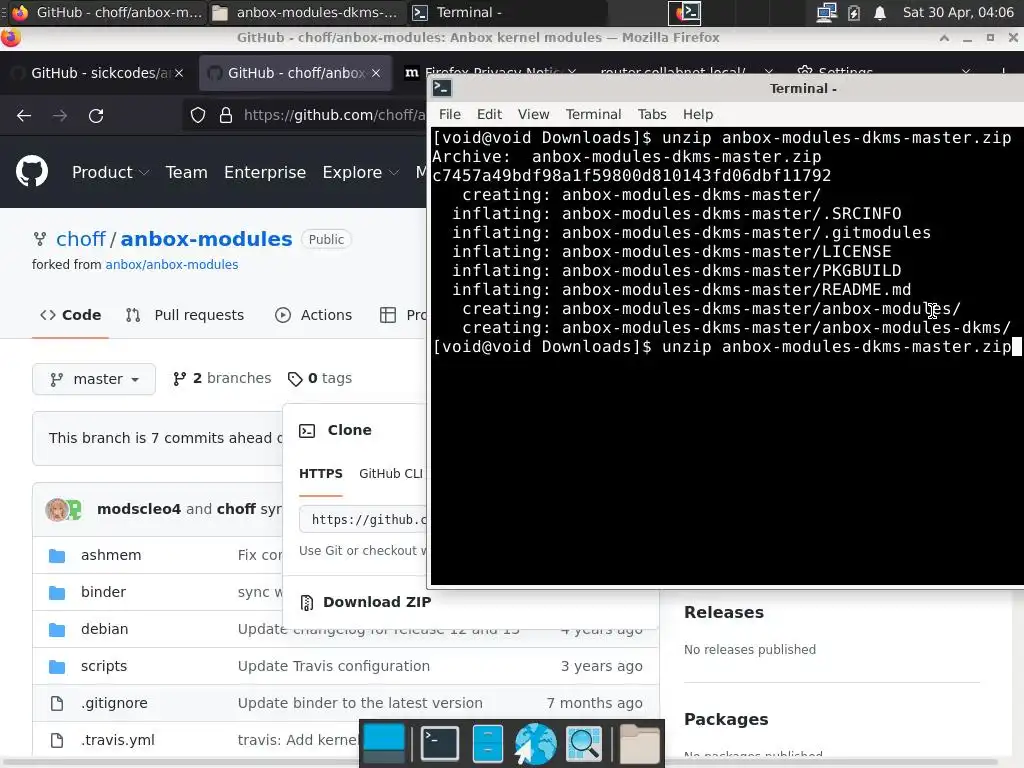Click the Firefox address bar URL

334,116
